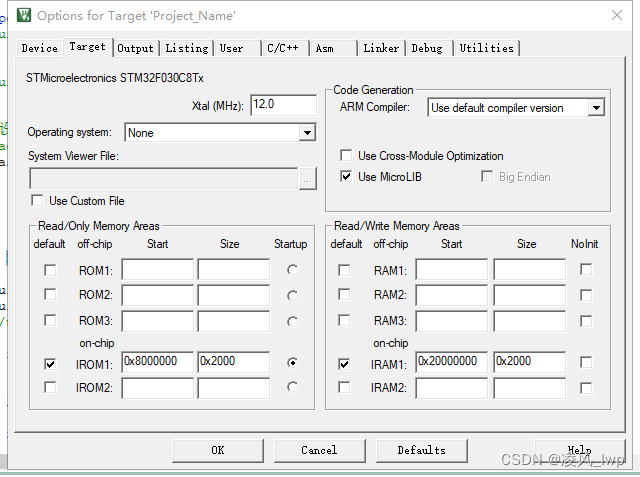Click the Cancel button
The image size is (640, 477).
tap(319, 450)
